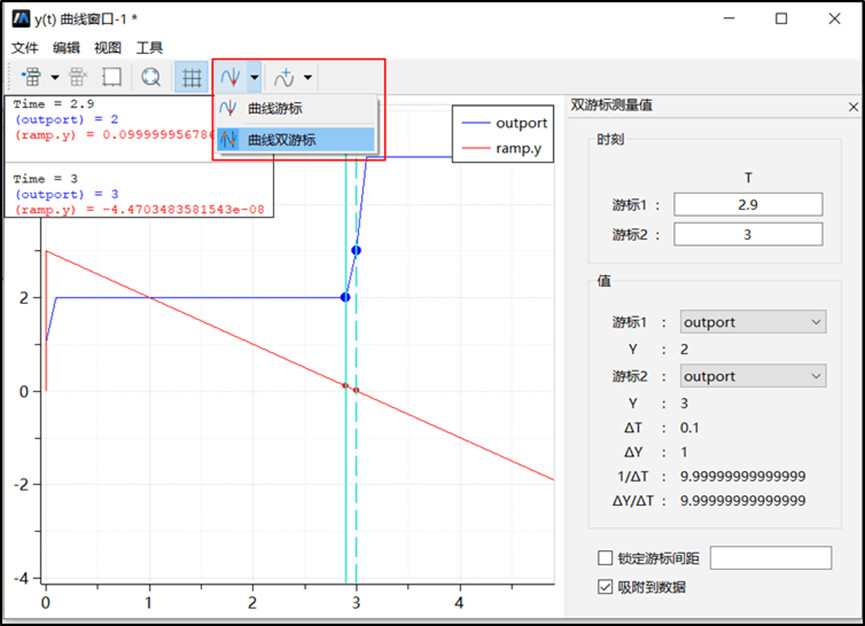Click the greyed remove subplot icon
Screen dimensions: 865x626
point(78,77)
